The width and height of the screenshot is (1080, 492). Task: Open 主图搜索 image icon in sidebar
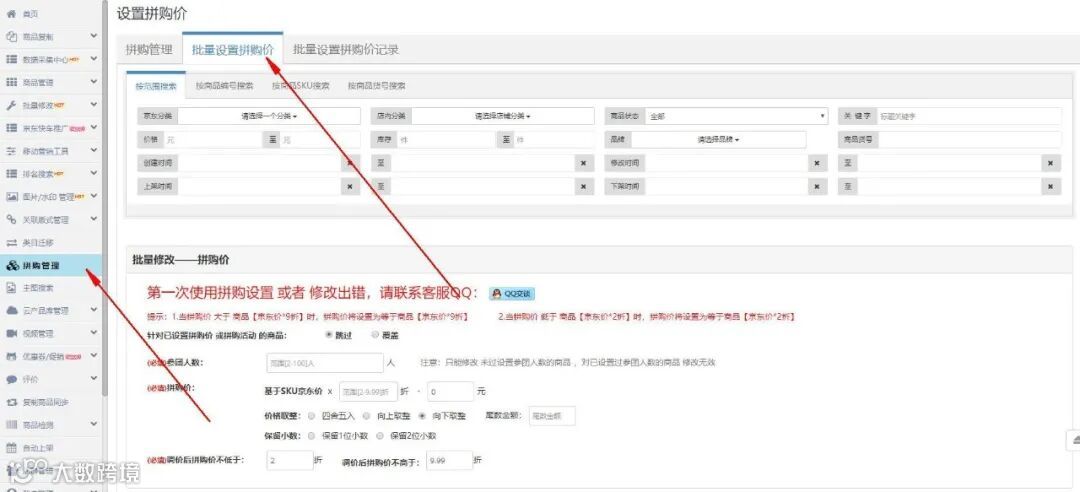11,287
